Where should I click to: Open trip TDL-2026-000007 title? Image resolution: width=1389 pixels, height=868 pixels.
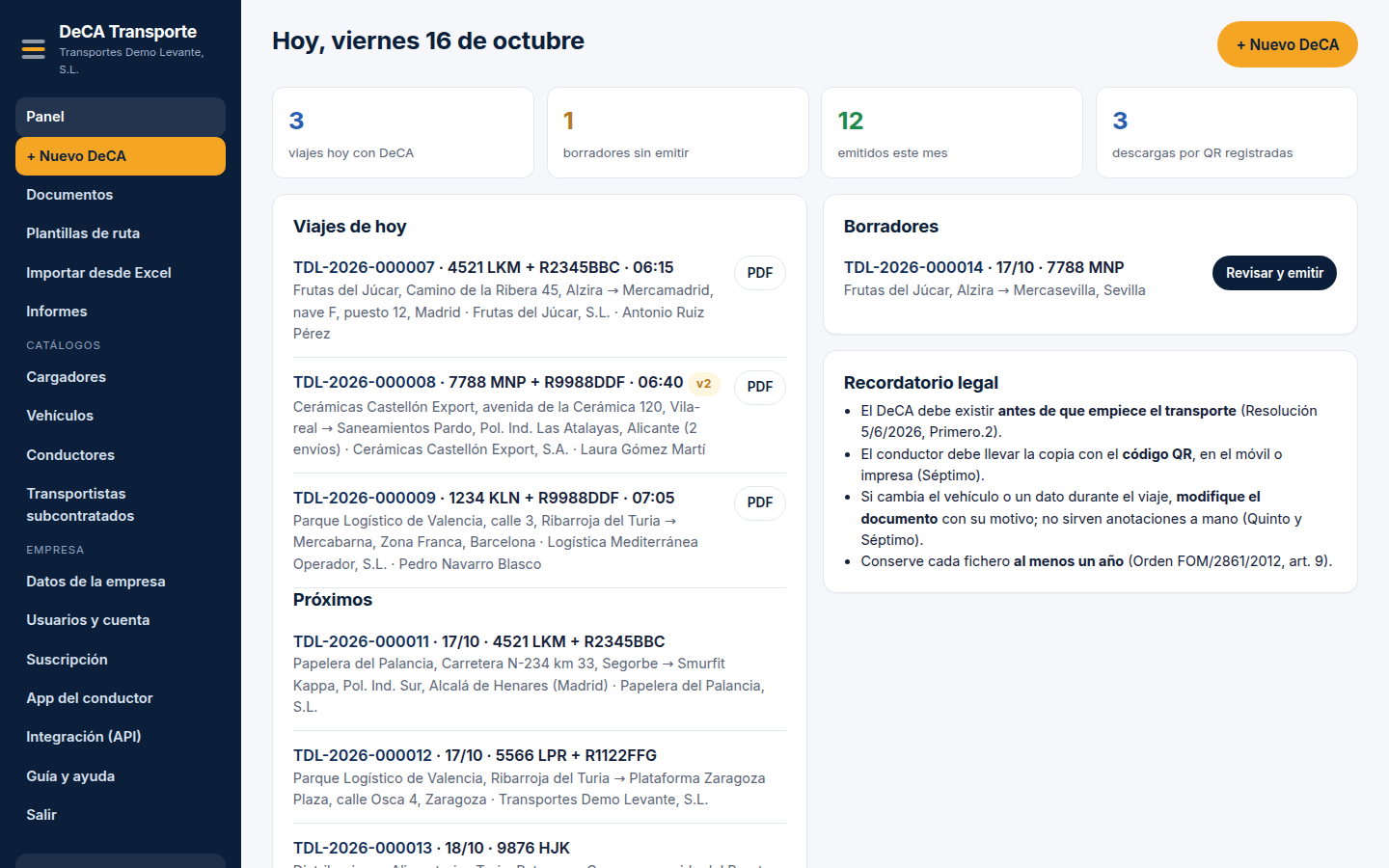pyautogui.click(x=483, y=267)
